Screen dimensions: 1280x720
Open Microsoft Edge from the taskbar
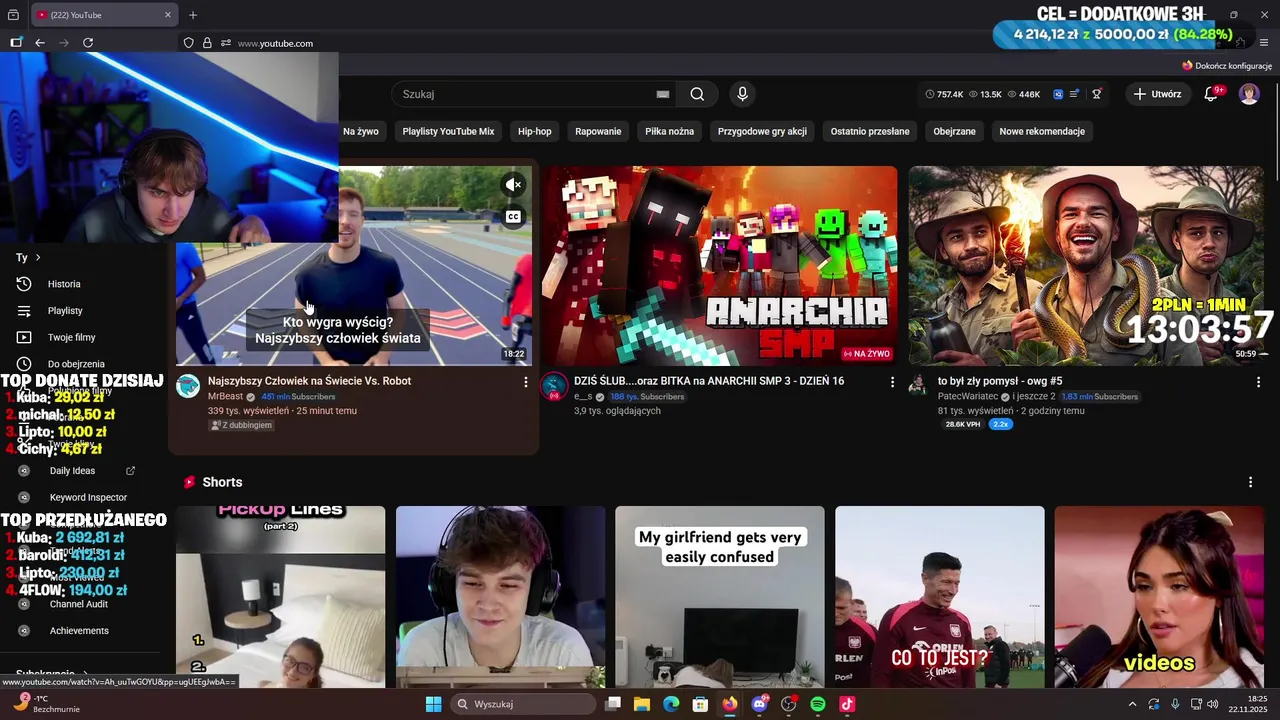point(671,704)
